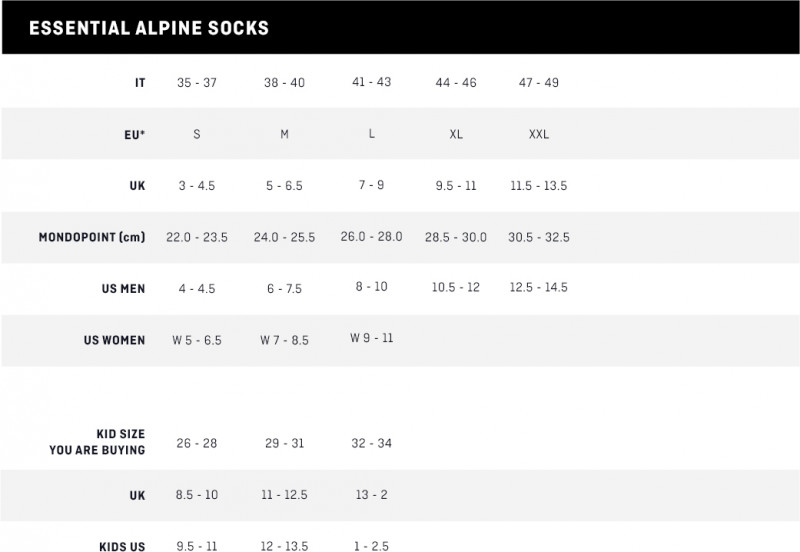Viewport: 800px width, 552px height.
Task: Click the kid size 29 - 31 cell
Action: [284, 442]
